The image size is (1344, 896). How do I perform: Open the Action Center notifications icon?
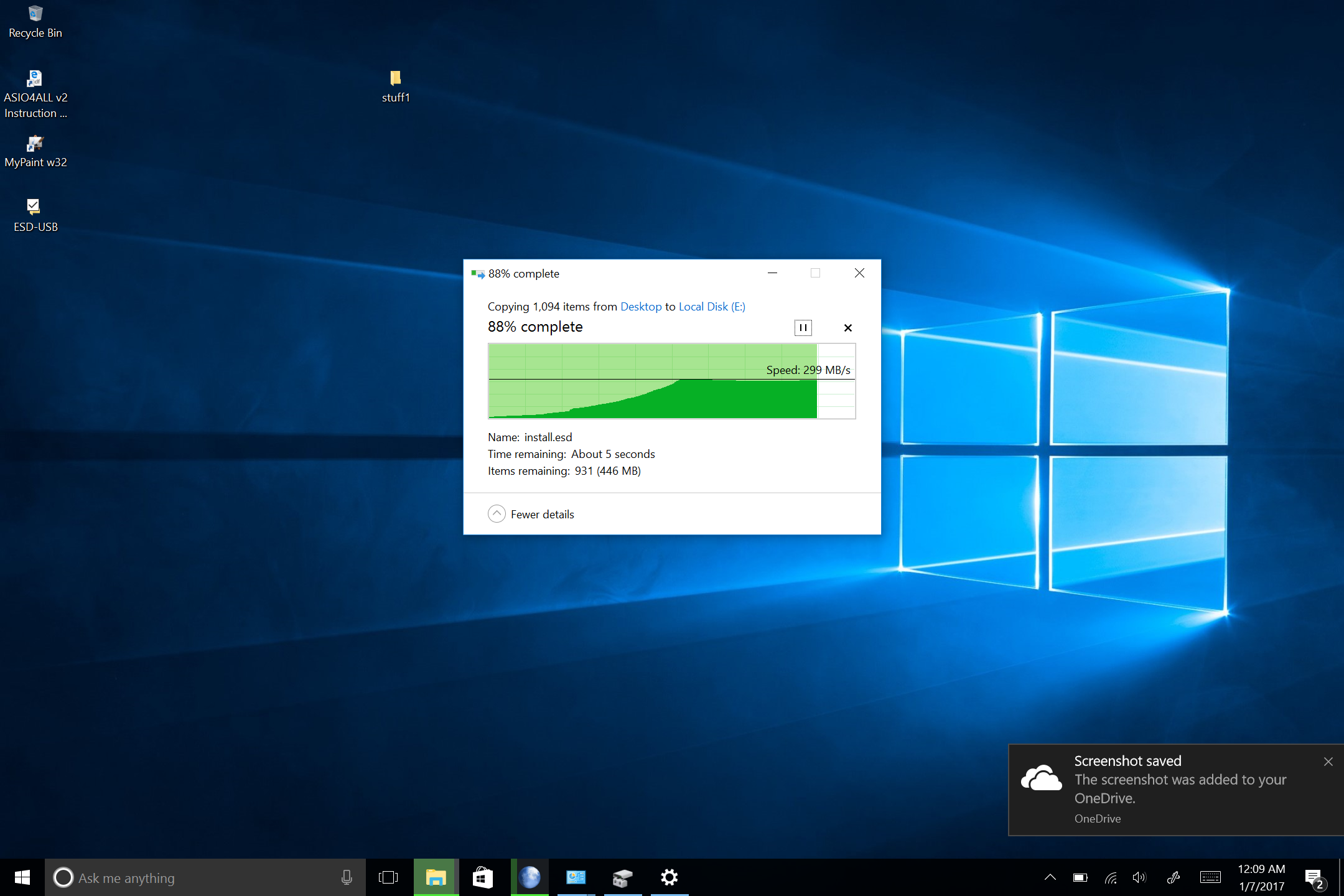coord(1314,877)
